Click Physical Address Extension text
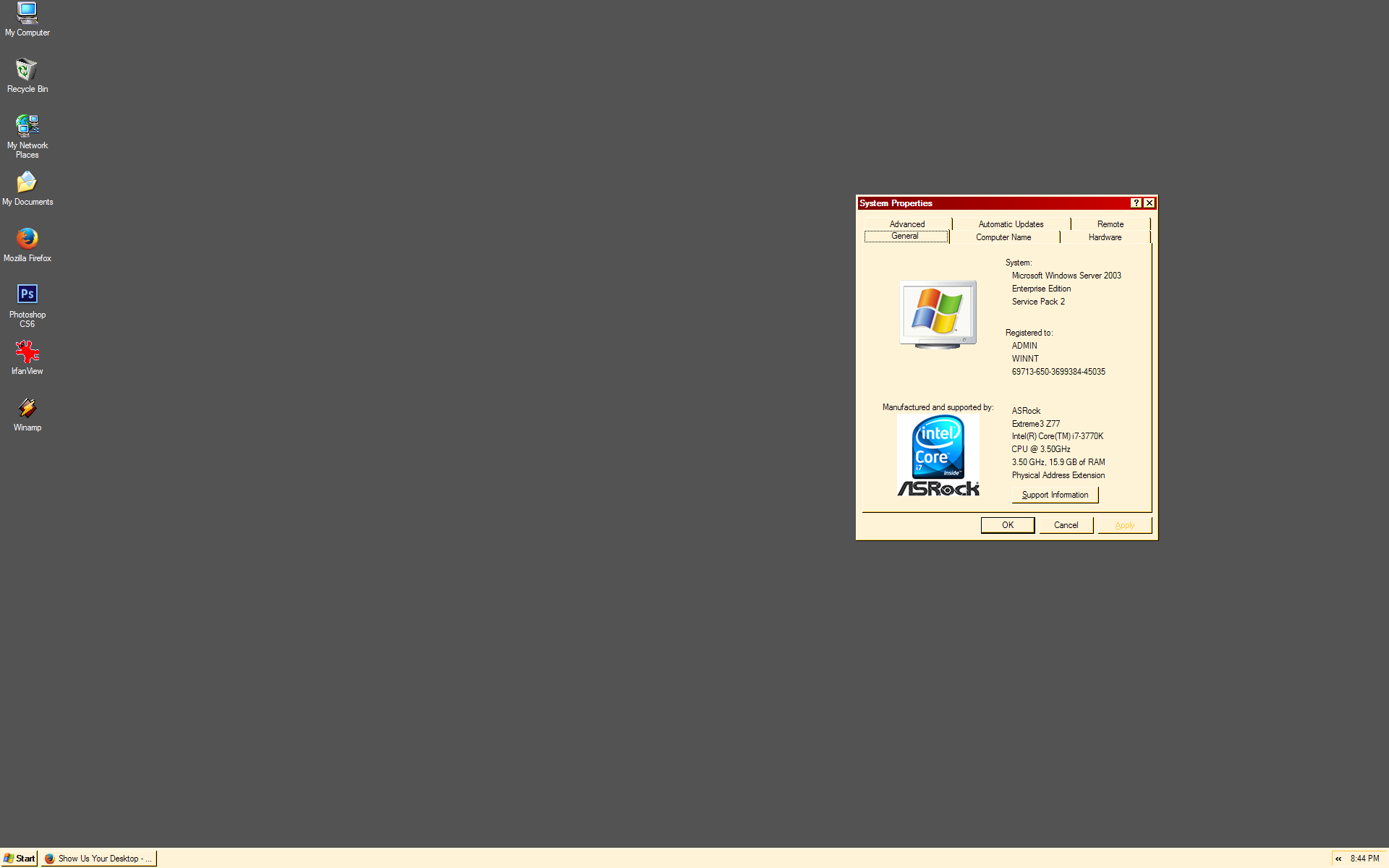This screenshot has height=868, width=1389. [1058, 475]
